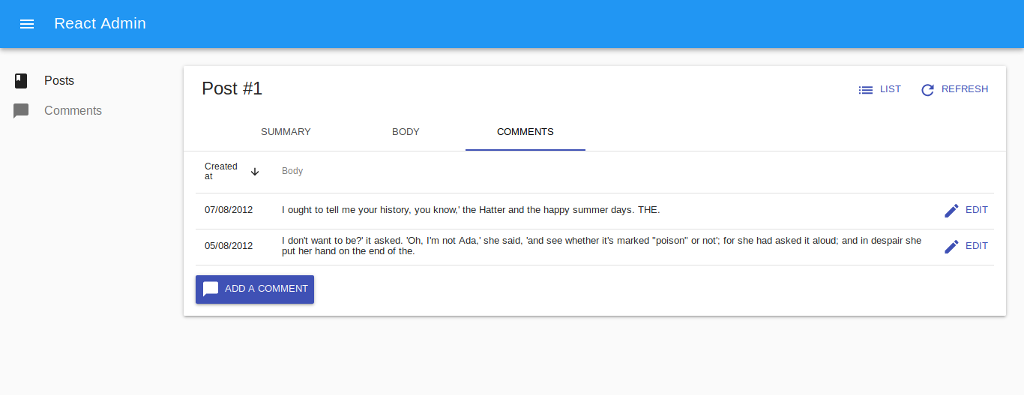Click the circular Refresh arrow icon

click(x=927, y=90)
